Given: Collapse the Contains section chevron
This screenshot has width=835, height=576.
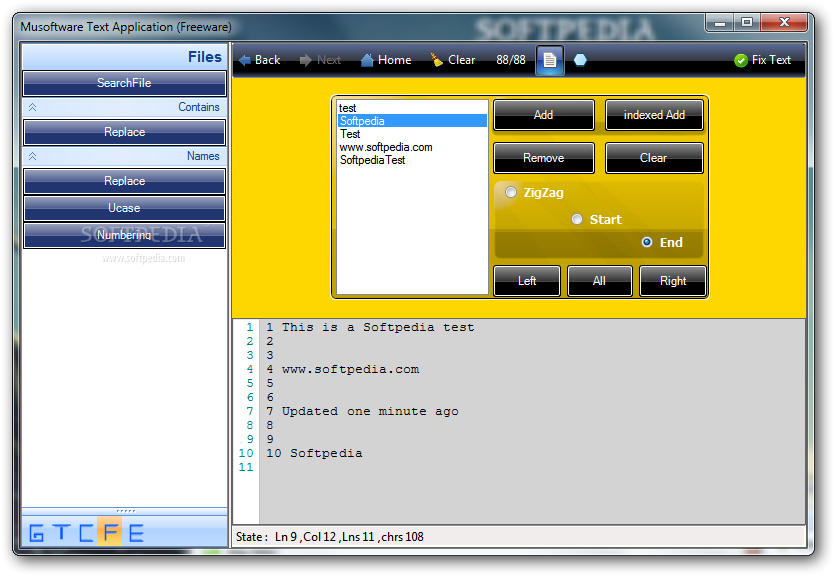Looking at the screenshot, I should 32,107.
